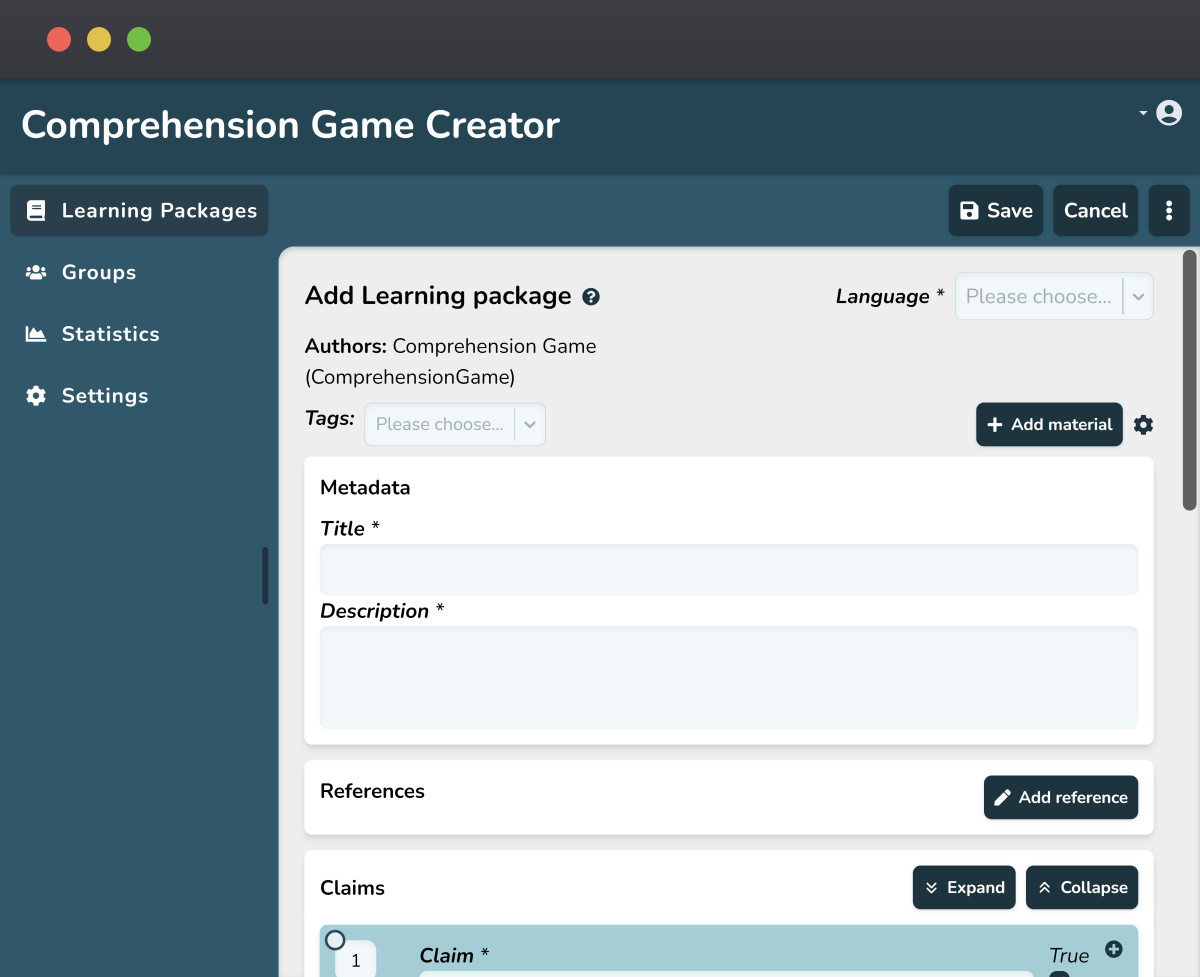The image size is (1200, 977).
Task: Click the sidebar resize handle
Action: pos(265,575)
